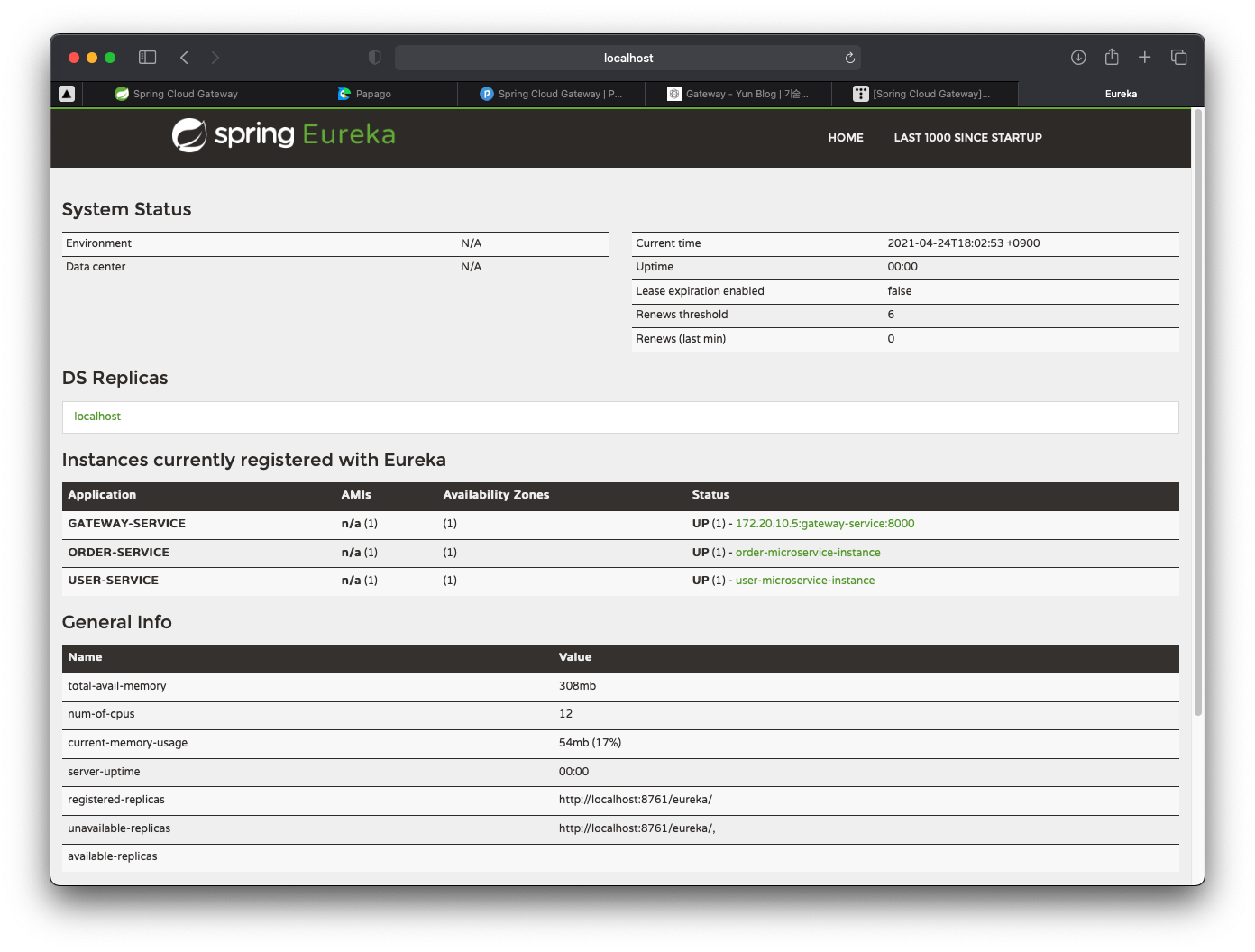
Task: Add a new tab with plus icon
Action: [x=1144, y=58]
